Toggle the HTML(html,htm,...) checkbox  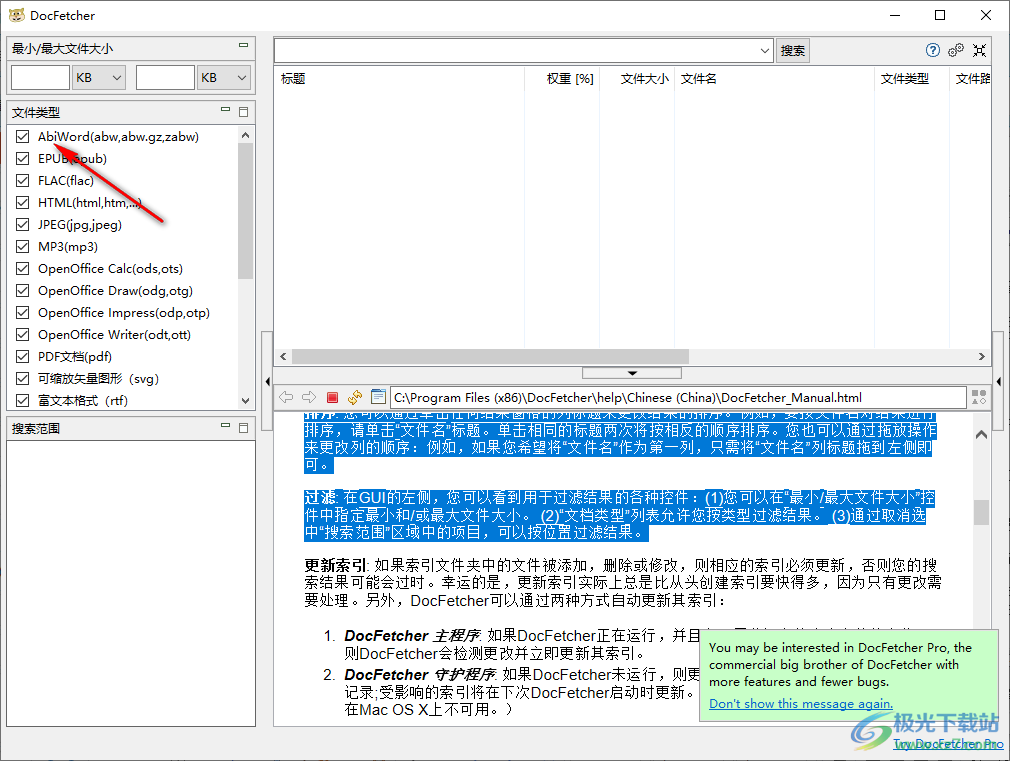point(23,202)
